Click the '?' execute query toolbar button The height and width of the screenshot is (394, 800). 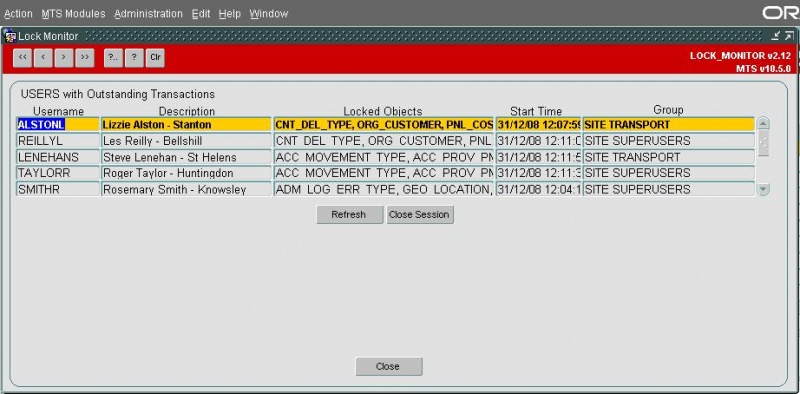pos(134,58)
